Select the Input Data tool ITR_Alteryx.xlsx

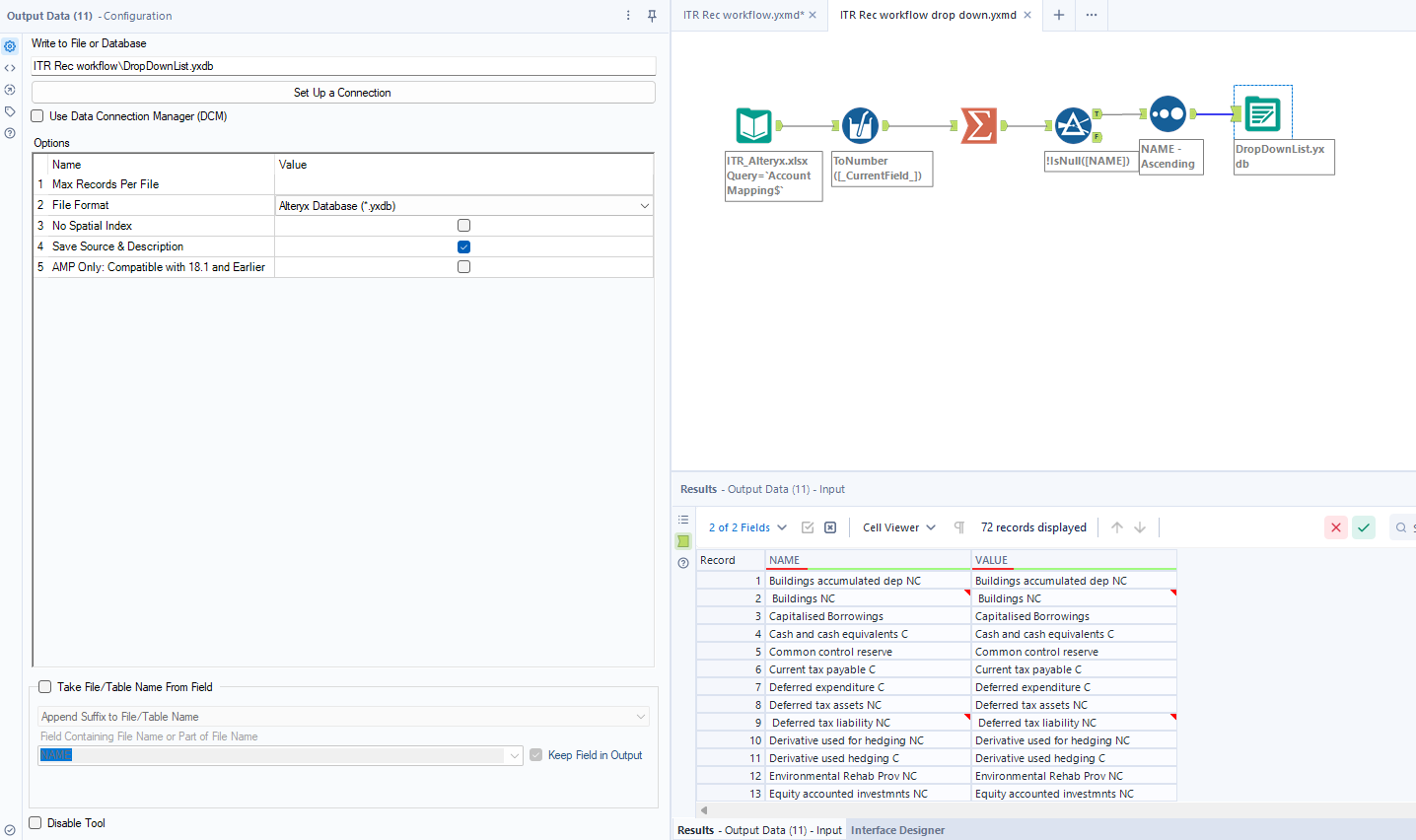753,125
